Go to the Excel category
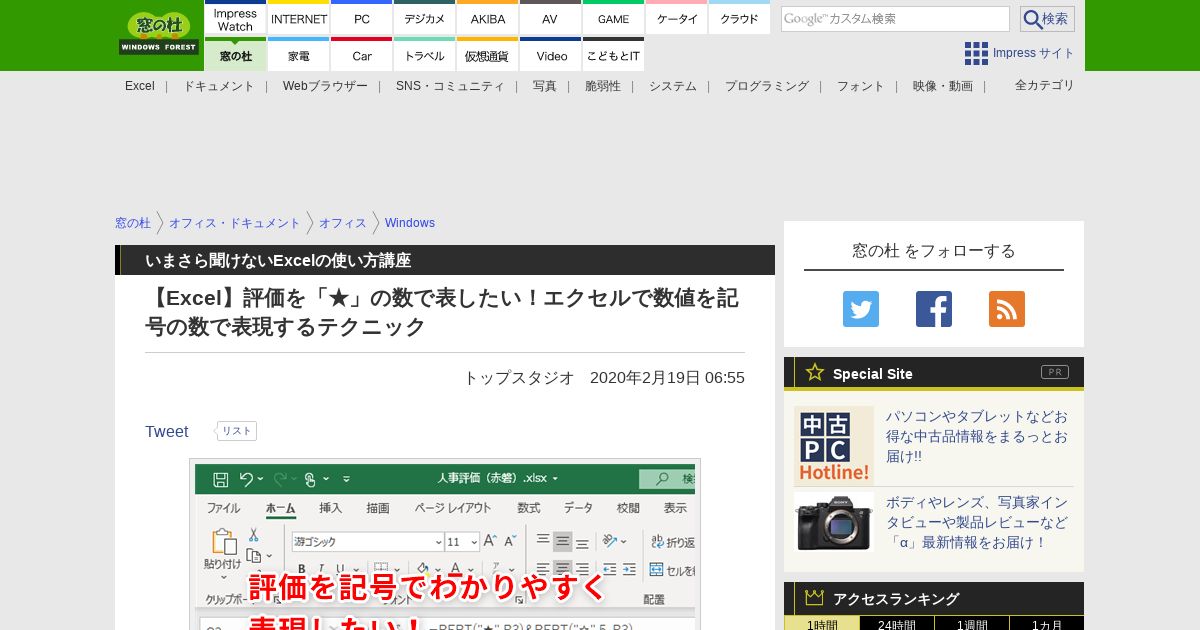 140,86
